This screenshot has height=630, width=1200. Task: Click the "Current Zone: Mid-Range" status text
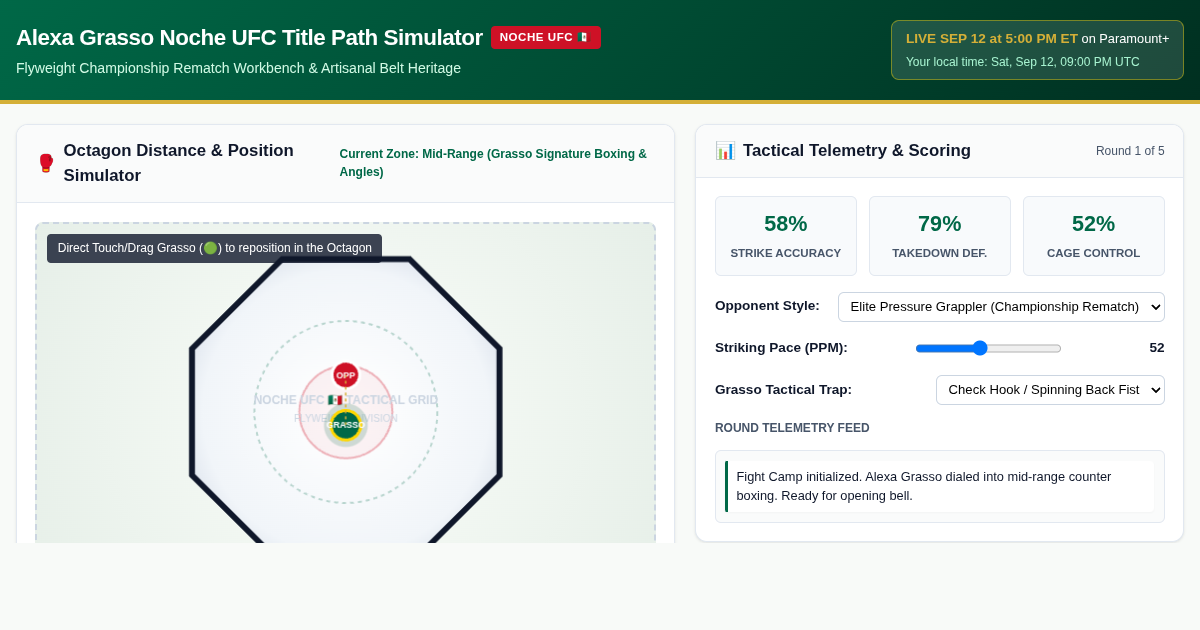click(493, 163)
